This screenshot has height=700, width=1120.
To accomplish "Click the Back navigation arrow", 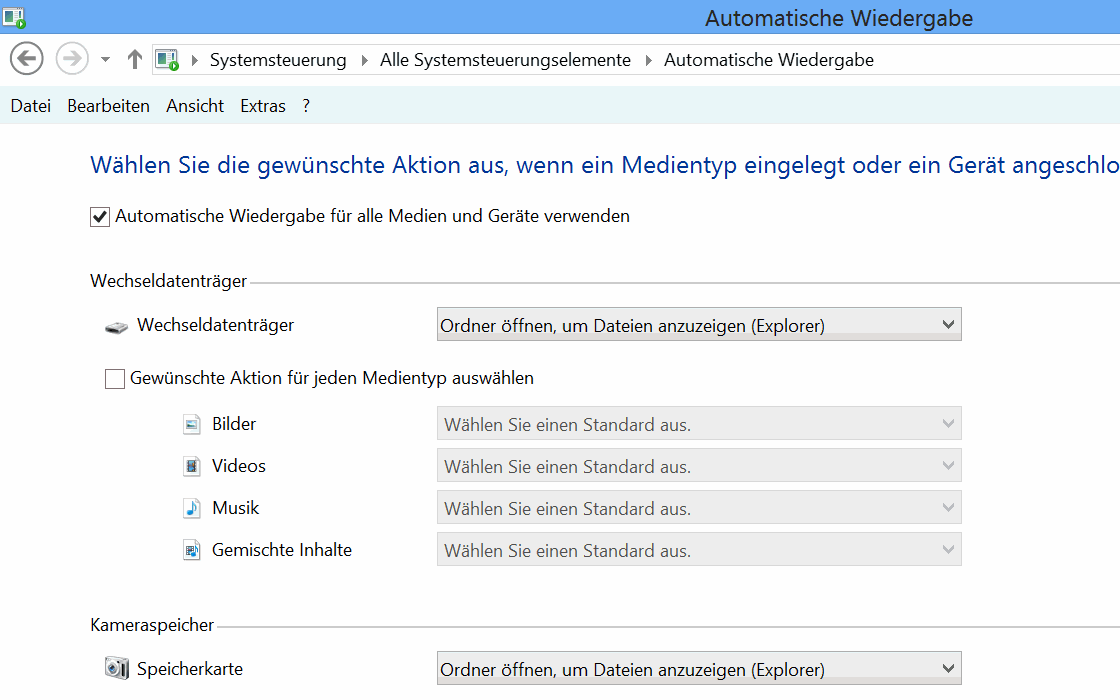I will click(x=27, y=59).
